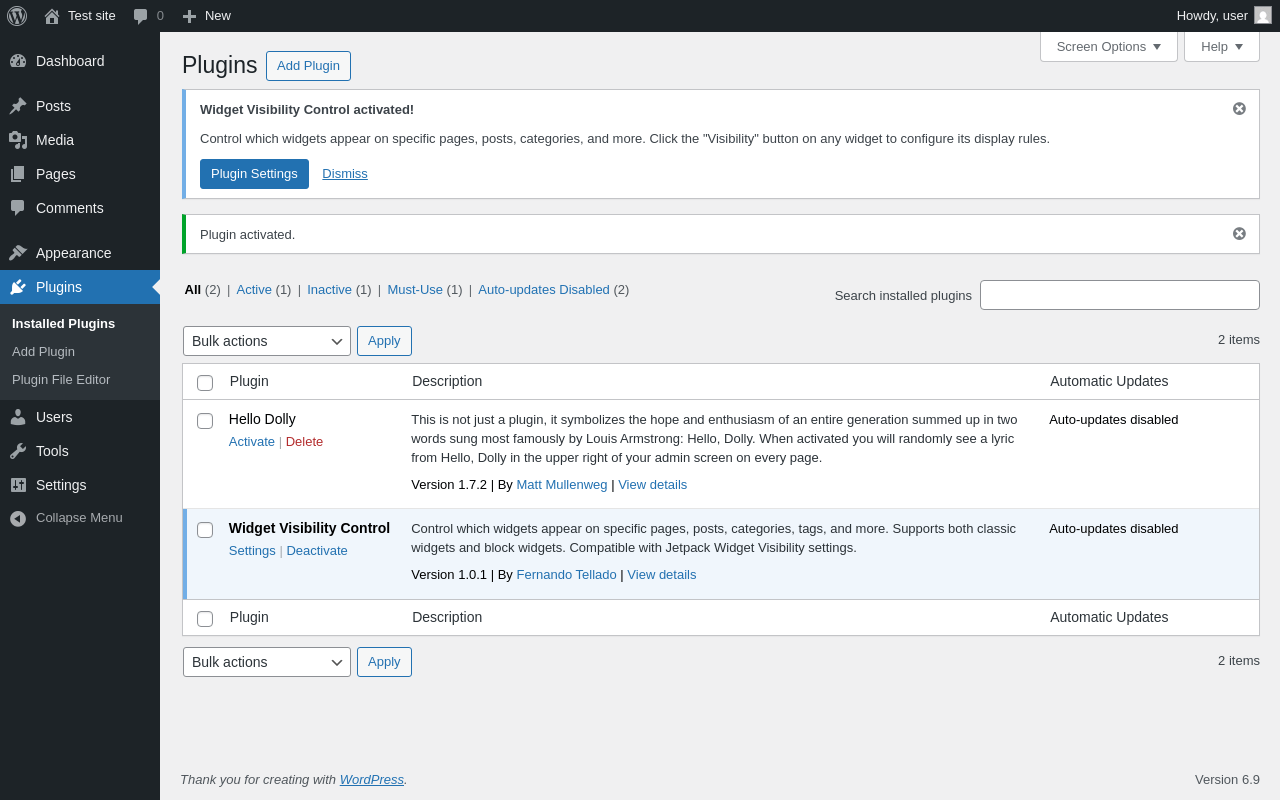The image size is (1280, 800).
Task: Open Plugin File Editor submenu item
Action: click(61, 380)
